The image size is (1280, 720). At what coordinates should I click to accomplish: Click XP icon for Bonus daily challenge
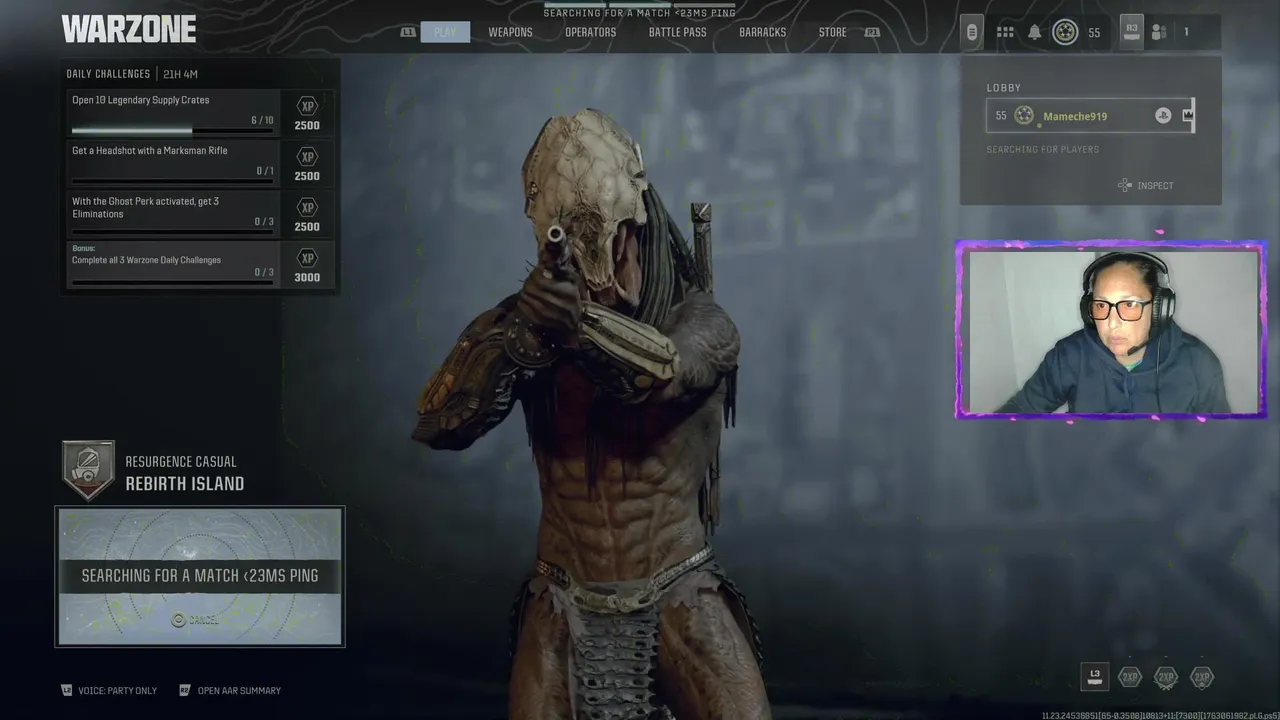pyautogui.click(x=307, y=258)
